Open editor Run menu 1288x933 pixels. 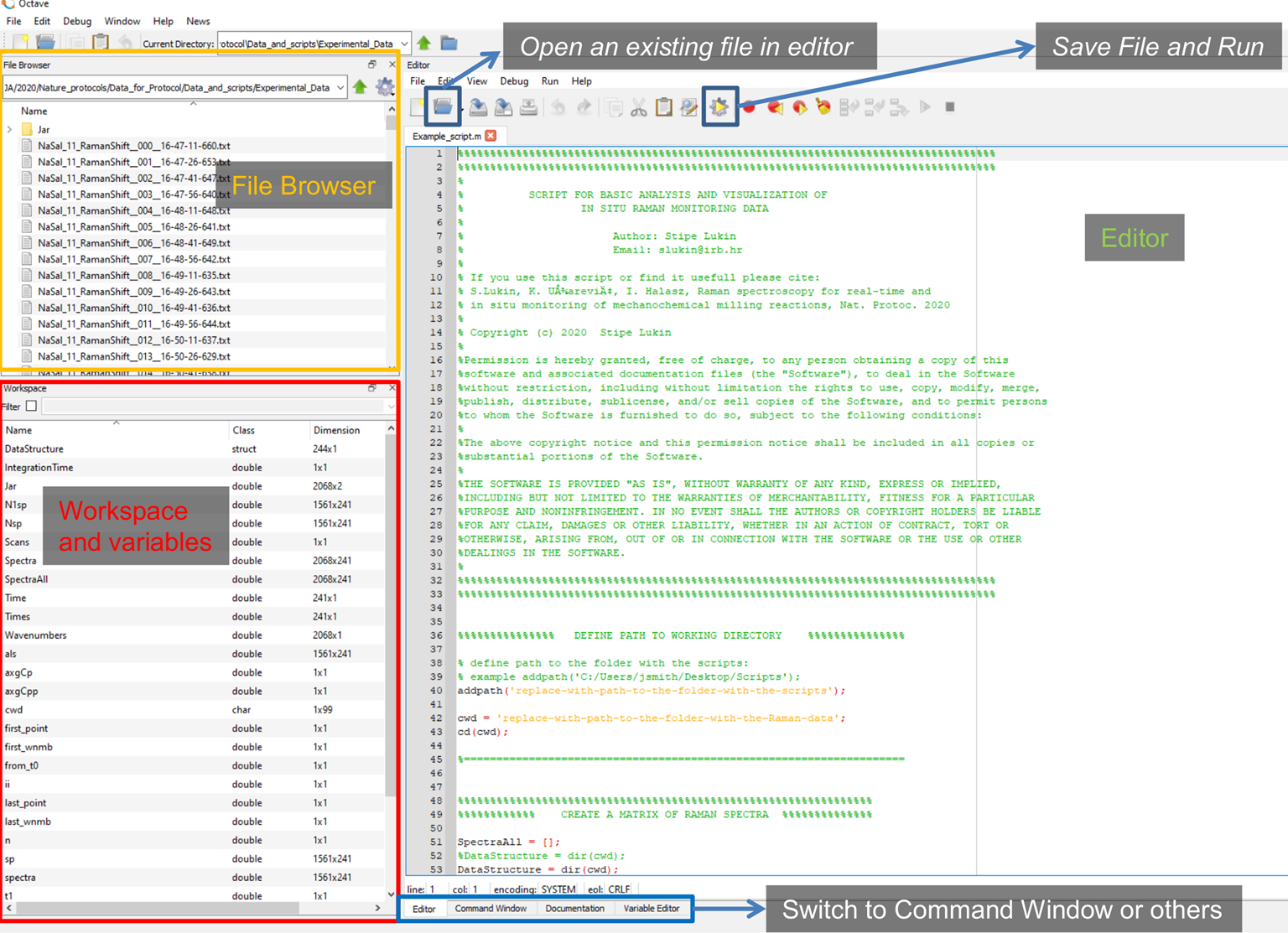[550, 81]
